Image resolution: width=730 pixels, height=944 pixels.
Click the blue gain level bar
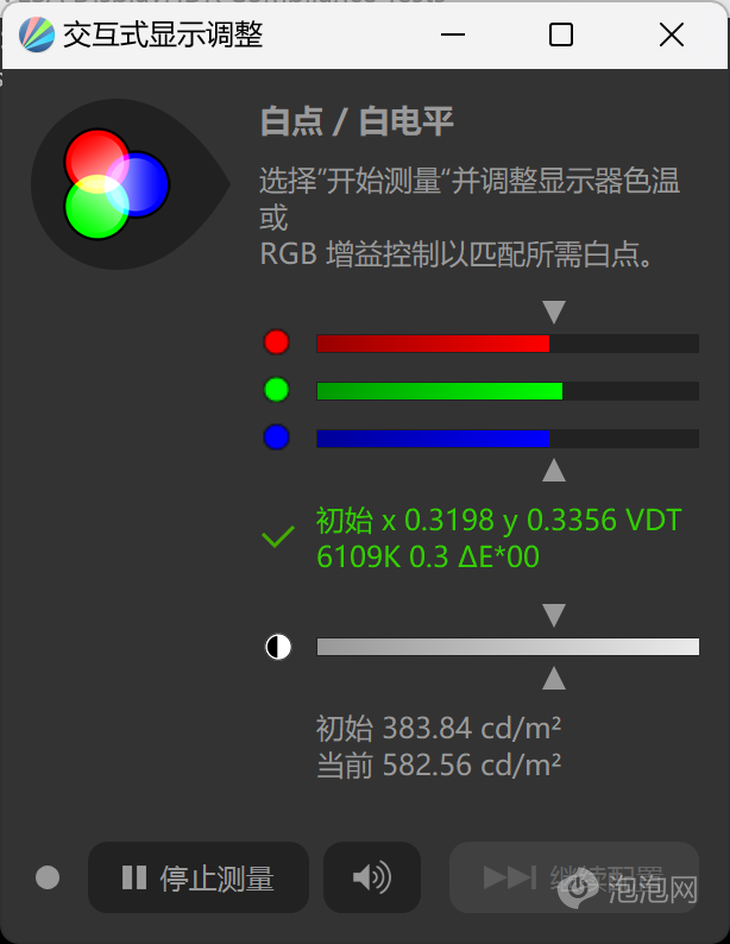[x=507, y=438]
